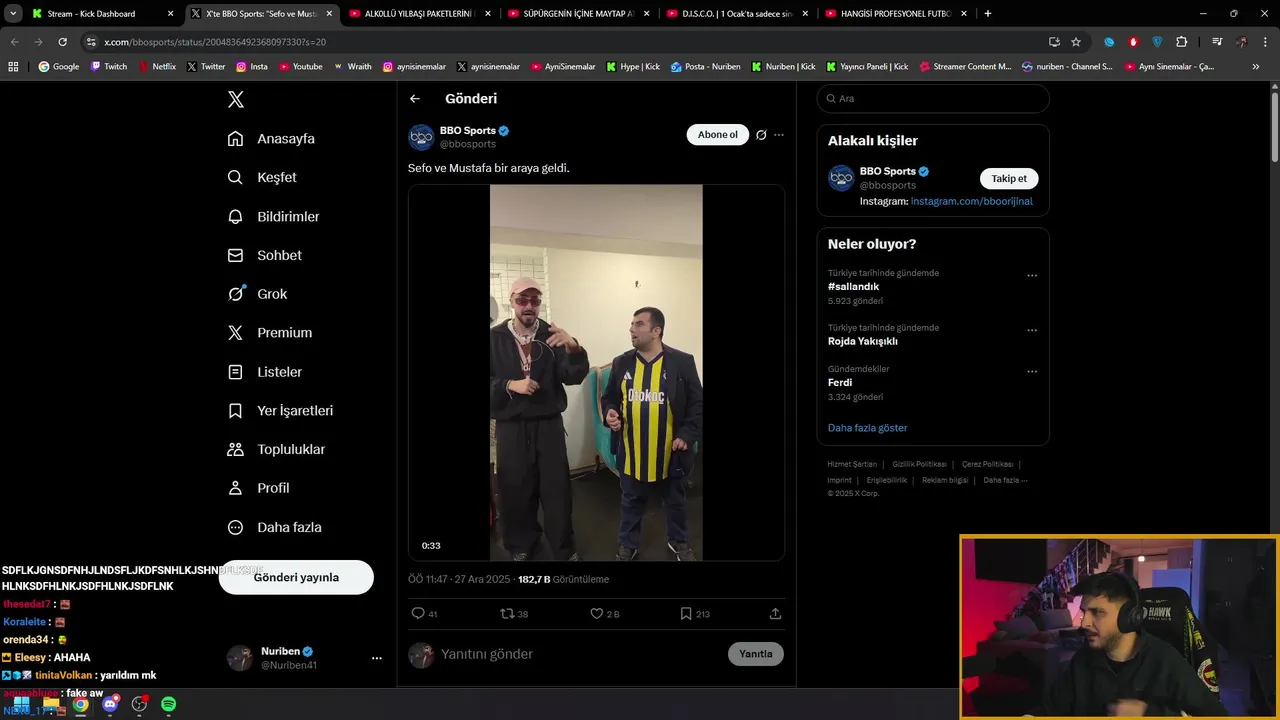Open the Chrome apps grid icon
This screenshot has width=1280, height=720.
[x=13, y=67]
